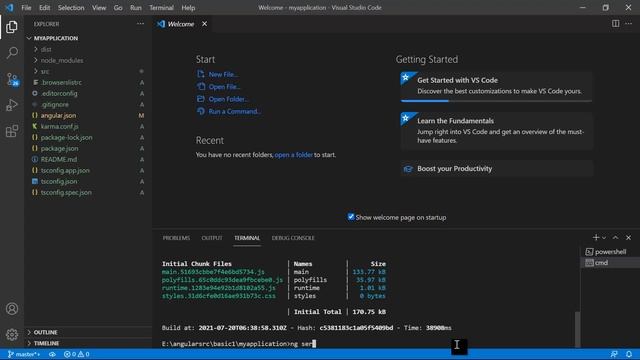Open Get Started with VS Code card
Viewport: 640px width, 360px height.
tap(496, 87)
